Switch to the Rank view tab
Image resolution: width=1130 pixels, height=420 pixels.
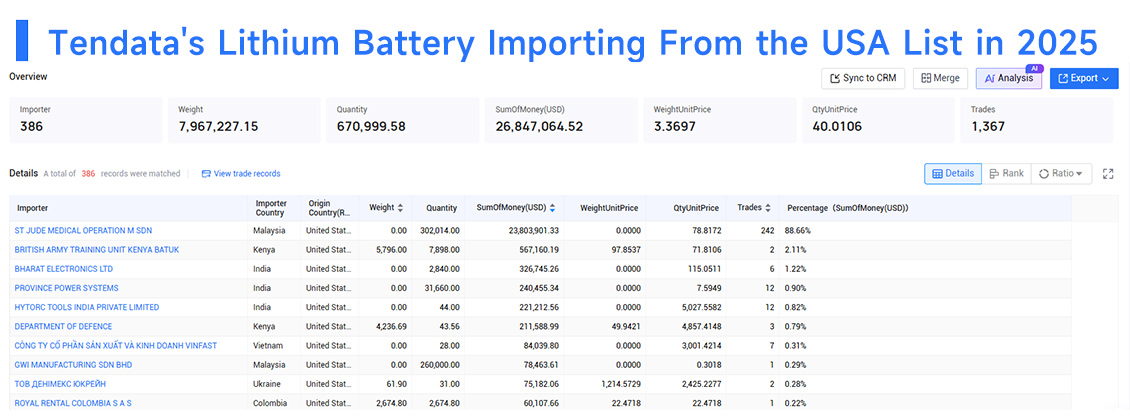tap(1006, 174)
